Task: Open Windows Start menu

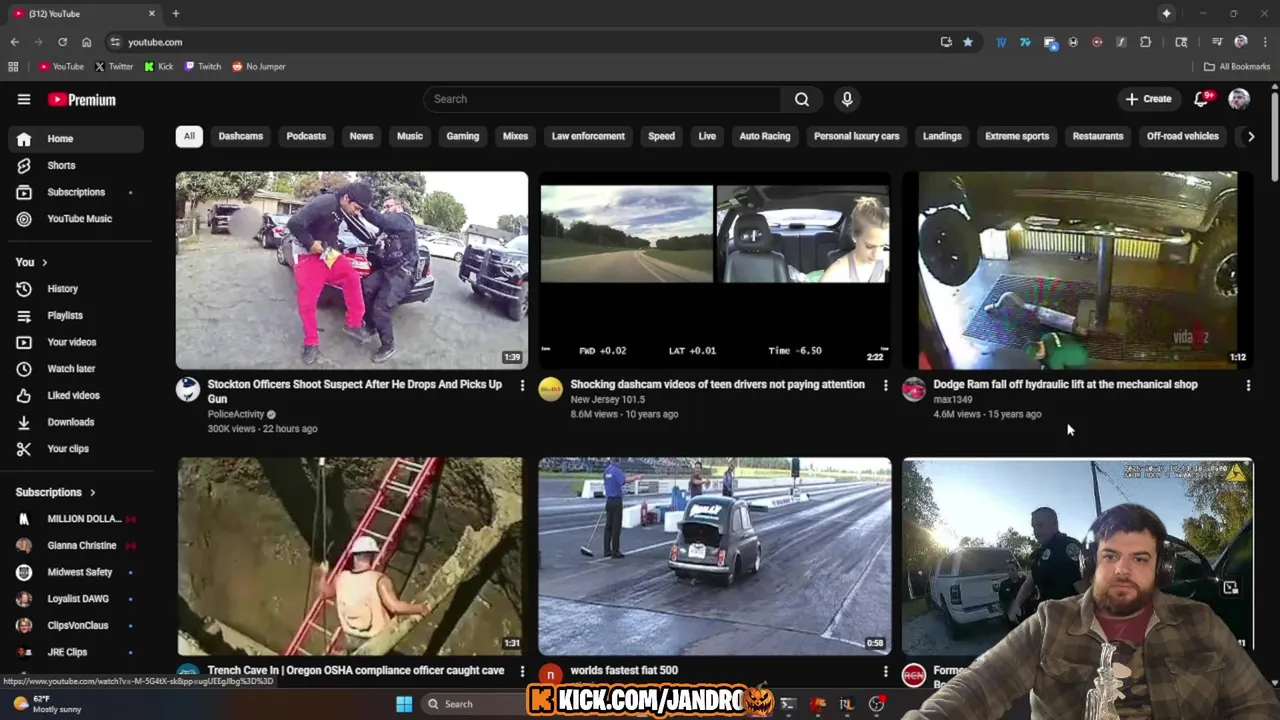Action: coord(404,704)
